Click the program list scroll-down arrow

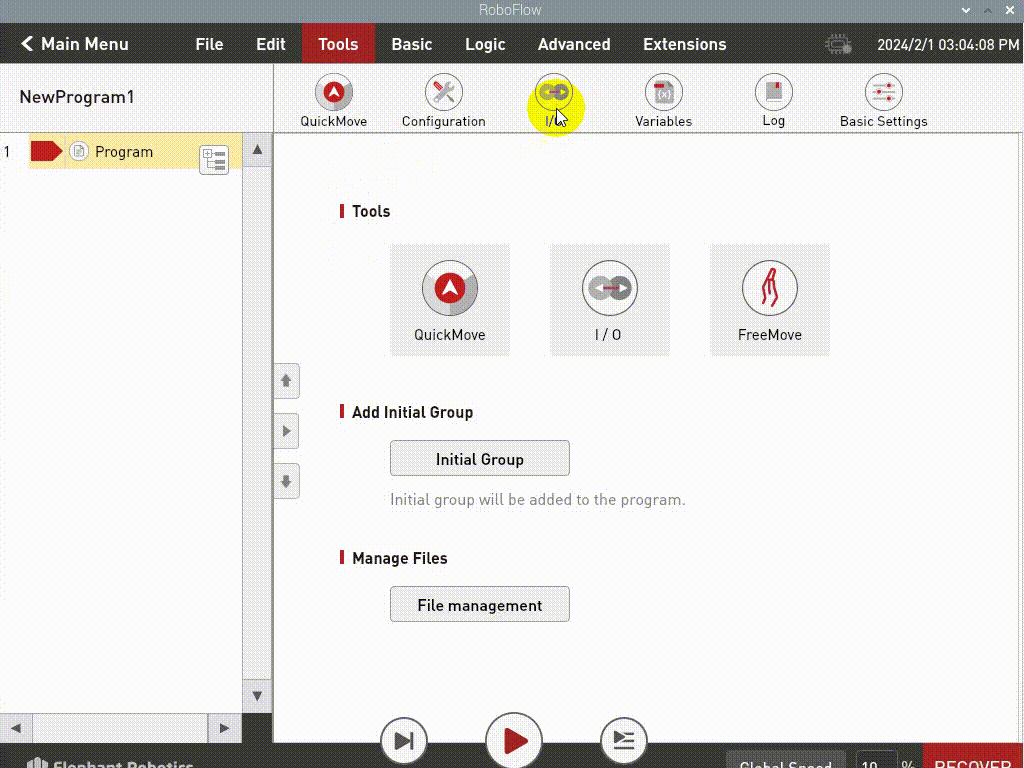(x=257, y=696)
